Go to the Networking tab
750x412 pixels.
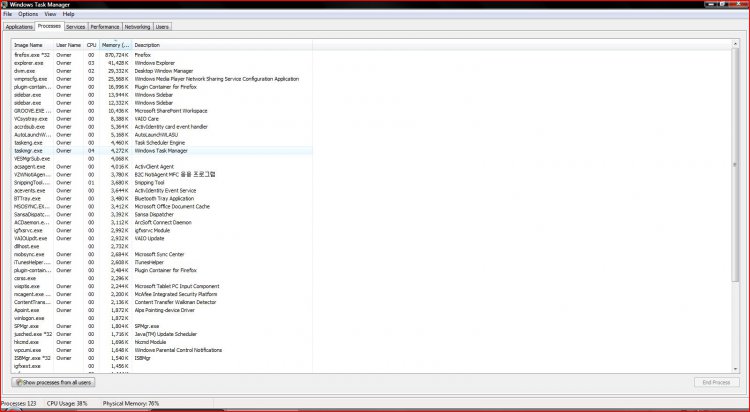coord(137,27)
